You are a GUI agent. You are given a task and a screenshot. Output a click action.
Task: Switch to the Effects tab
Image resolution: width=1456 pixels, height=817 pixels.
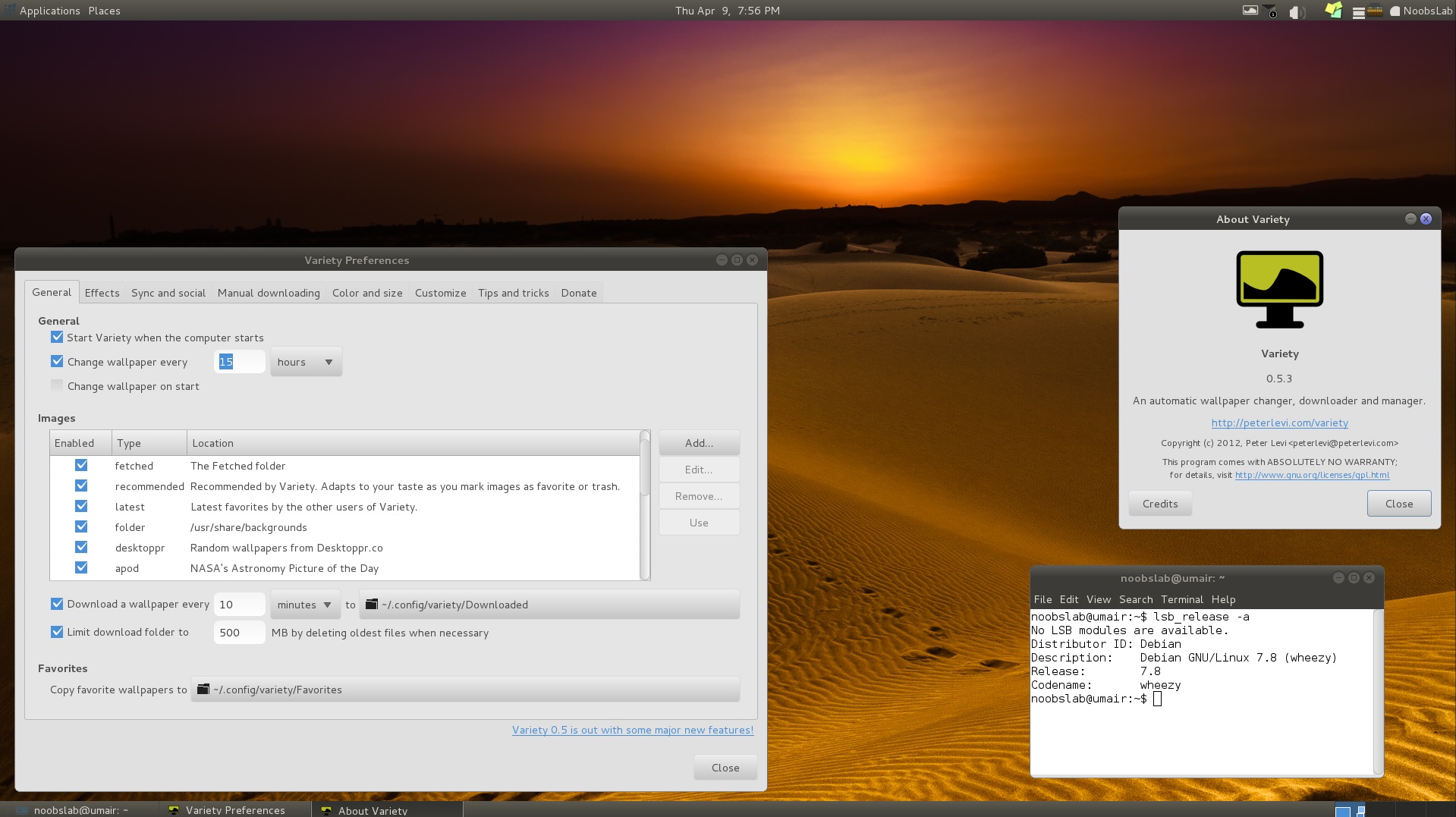[x=102, y=293]
